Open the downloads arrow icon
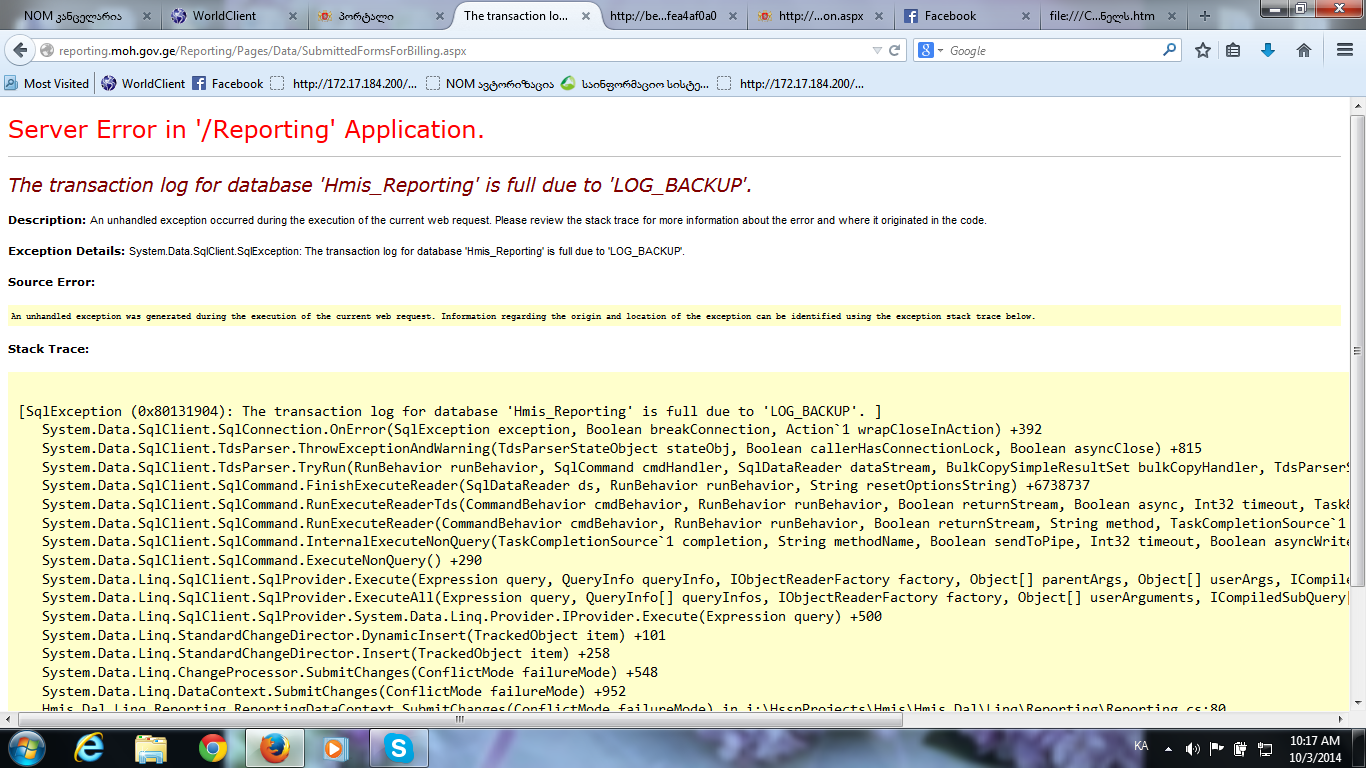1366x768 pixels. [1268, 50]
